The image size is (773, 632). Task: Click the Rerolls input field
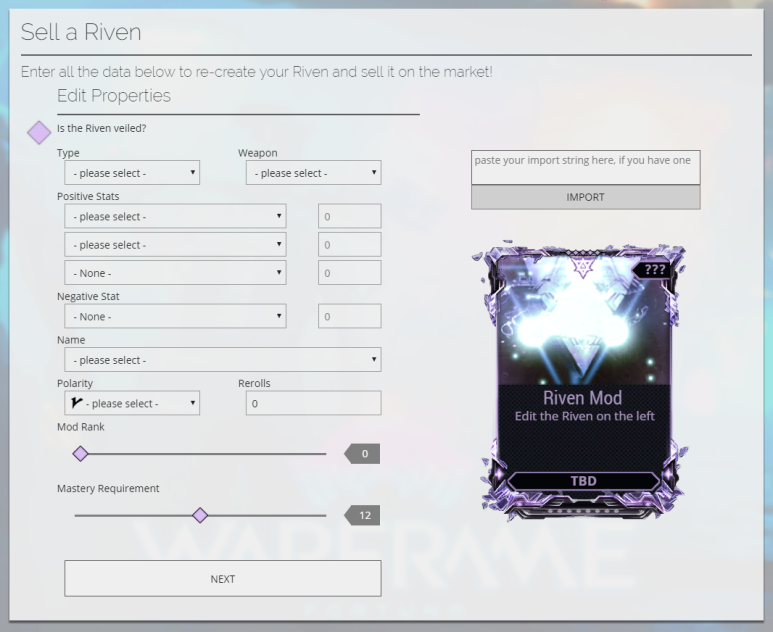click(313, 403)
